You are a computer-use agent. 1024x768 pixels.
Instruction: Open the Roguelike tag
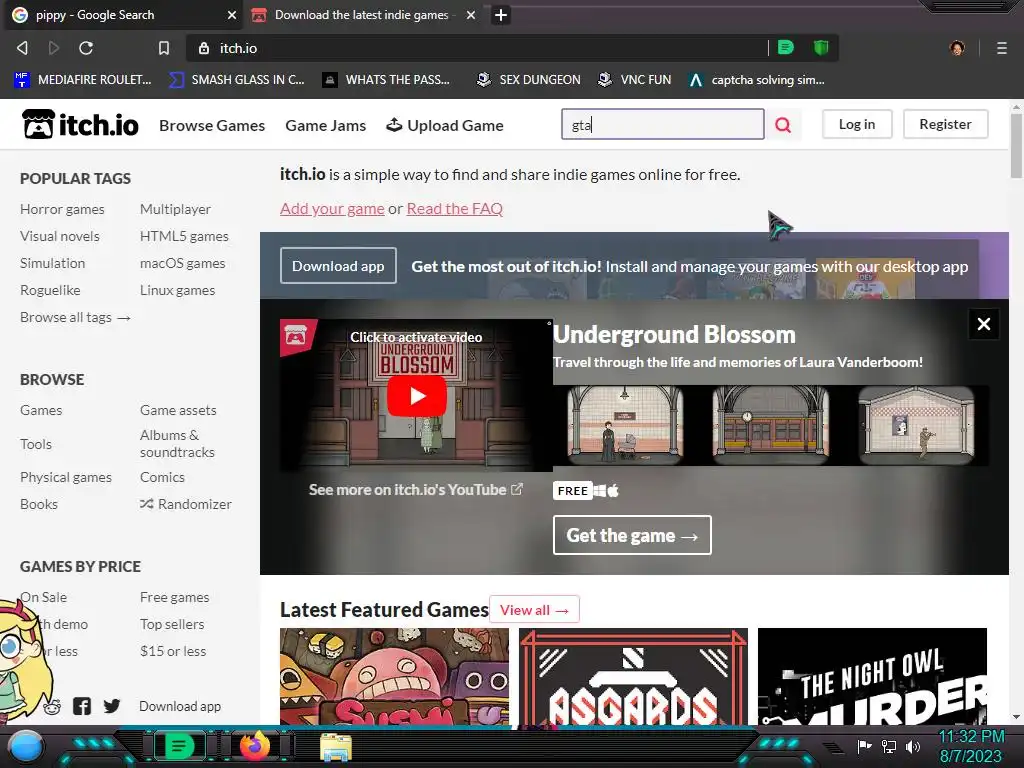coord(50,290)
